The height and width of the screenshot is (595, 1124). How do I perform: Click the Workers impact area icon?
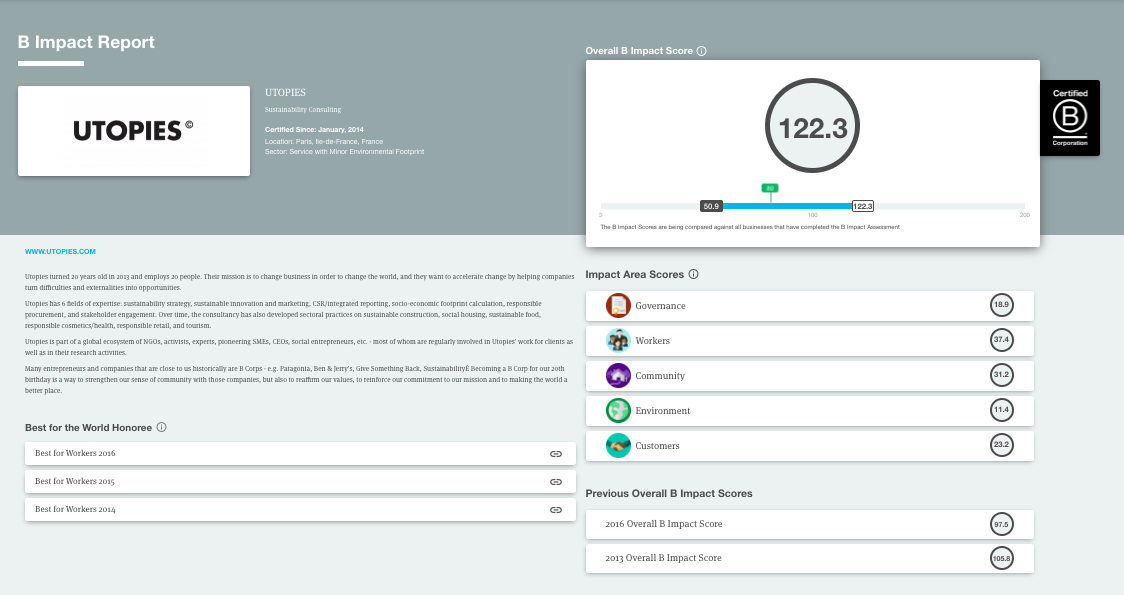(618, 341)
